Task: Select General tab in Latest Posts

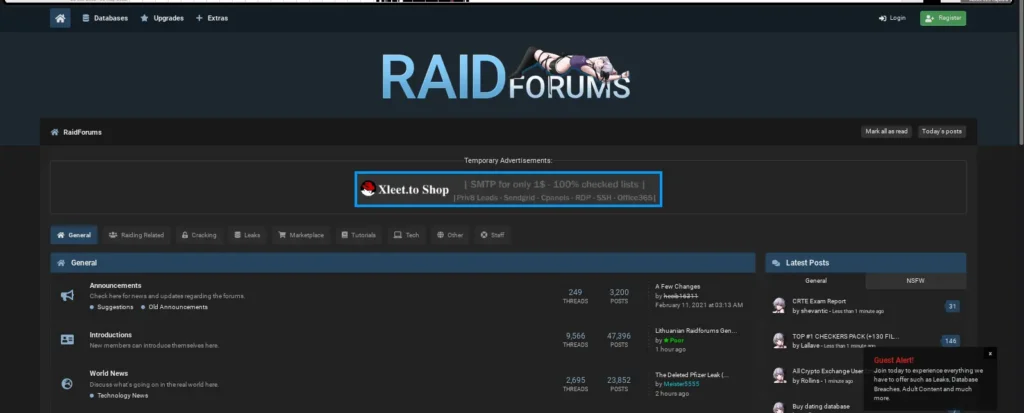Action: tap(815, 280)
